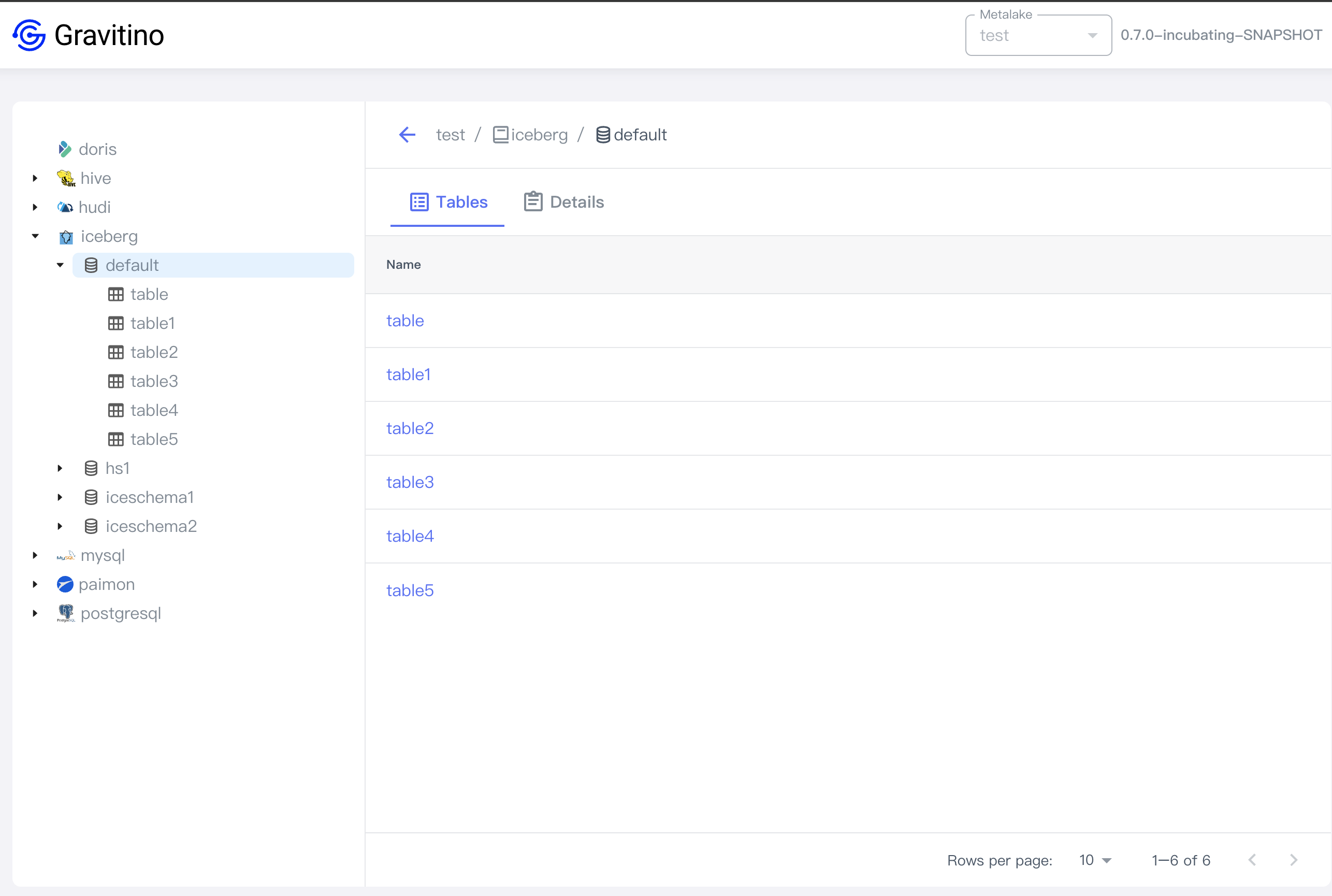Collapse the iceberg catalog node
Screen dimensions: 1332x896
tap(35, 236)
